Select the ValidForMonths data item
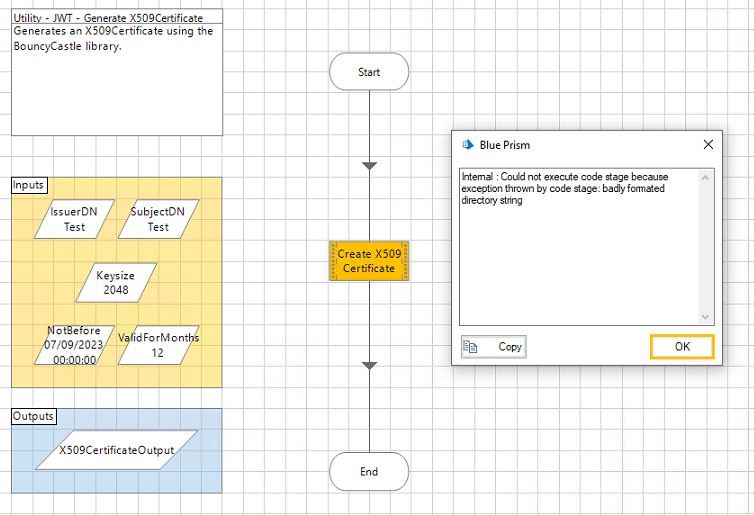Image resolution: width=754 pixels, height=515 pixels. tap(158, 345)
